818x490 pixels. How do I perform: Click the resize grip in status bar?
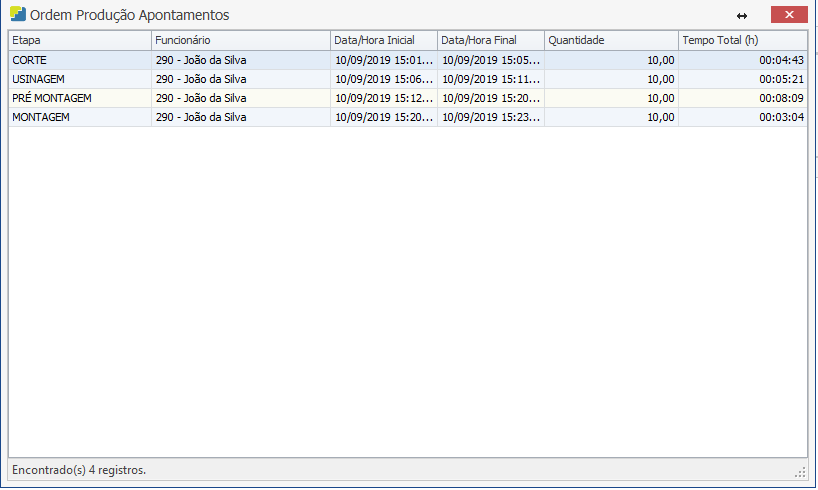pyautogui.click(x=800, y=471)
